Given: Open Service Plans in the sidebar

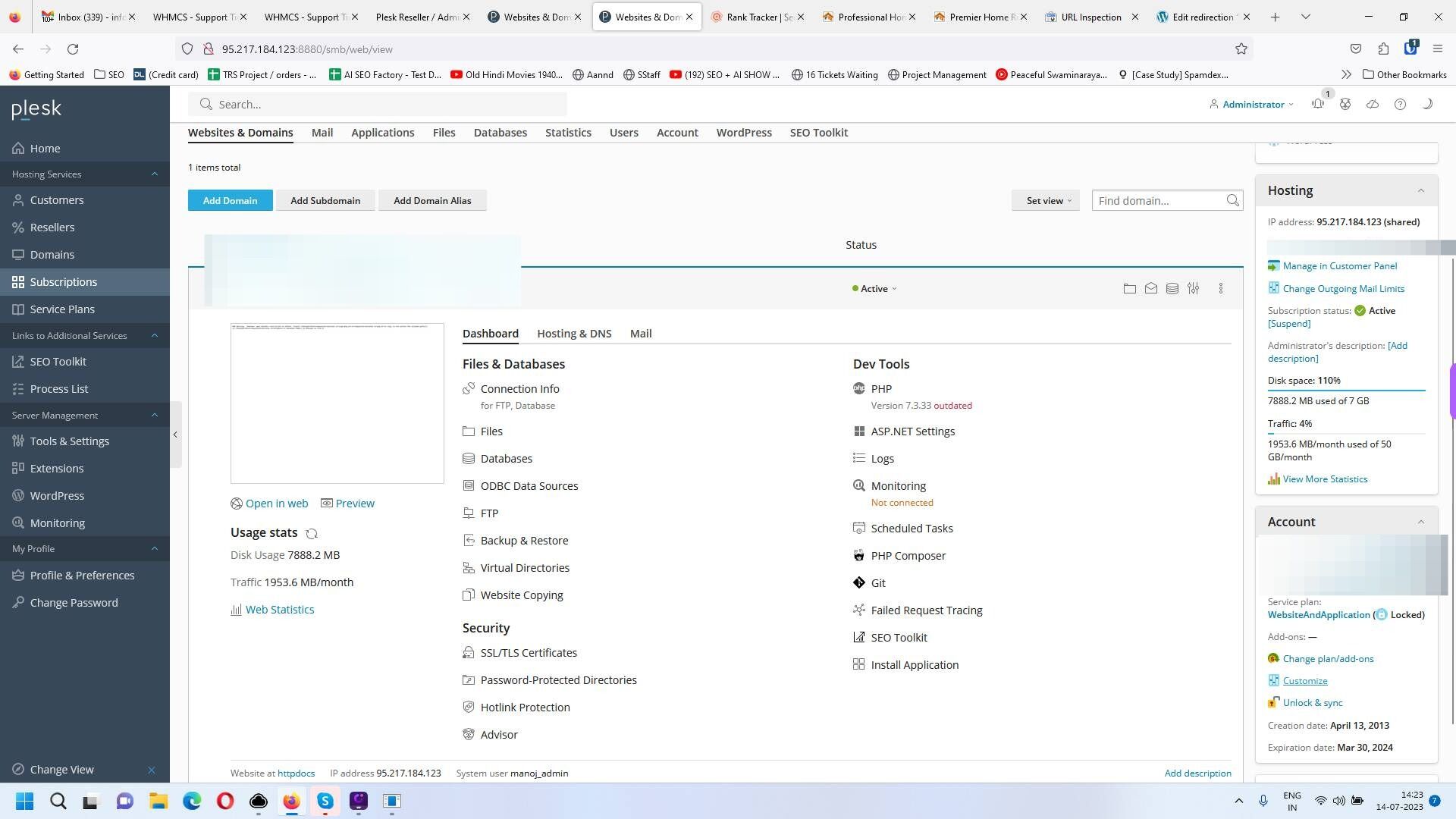Looking at the screenshot, I should point(85,309).
